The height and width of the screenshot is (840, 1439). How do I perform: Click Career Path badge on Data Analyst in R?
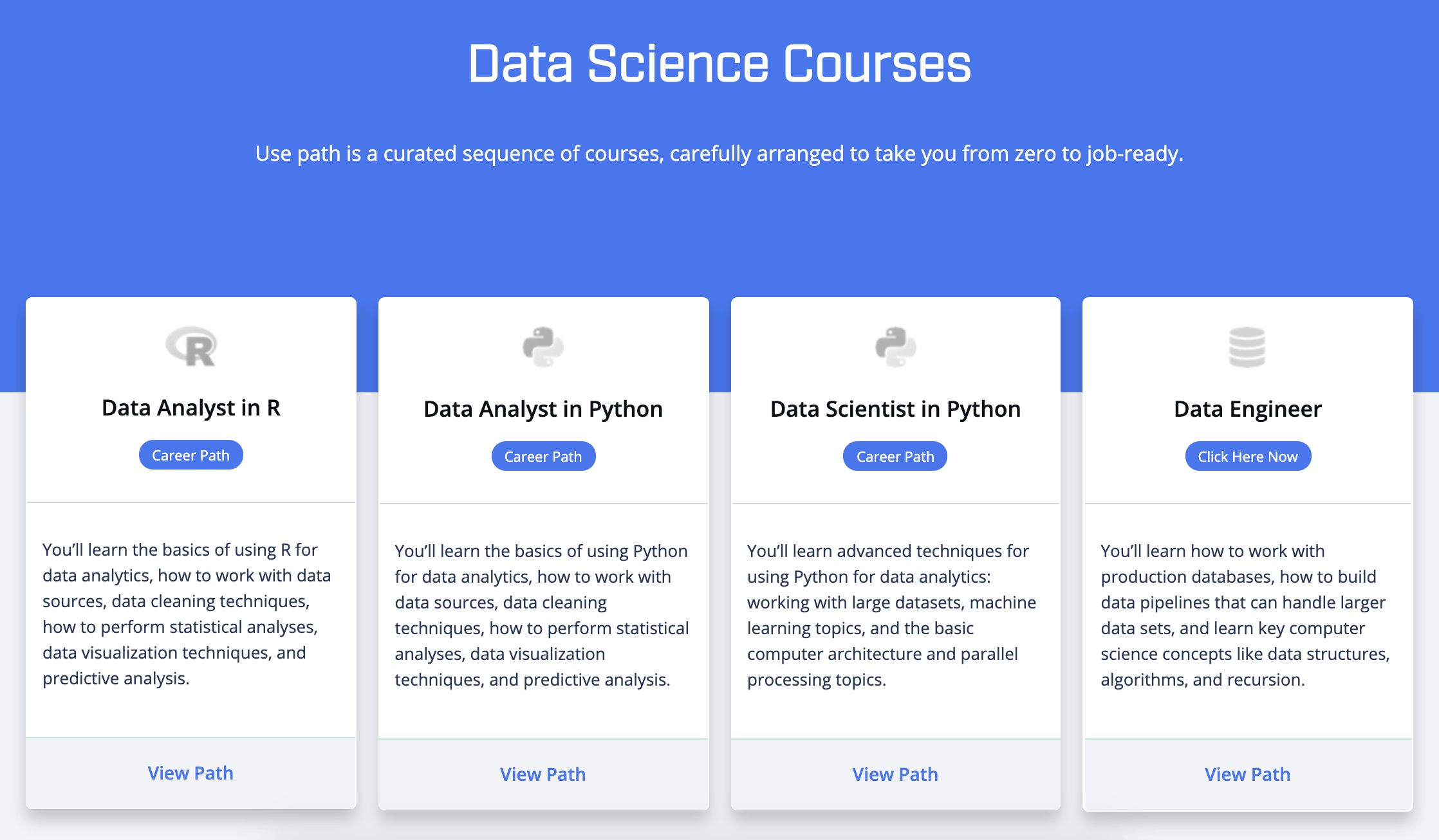190,455
